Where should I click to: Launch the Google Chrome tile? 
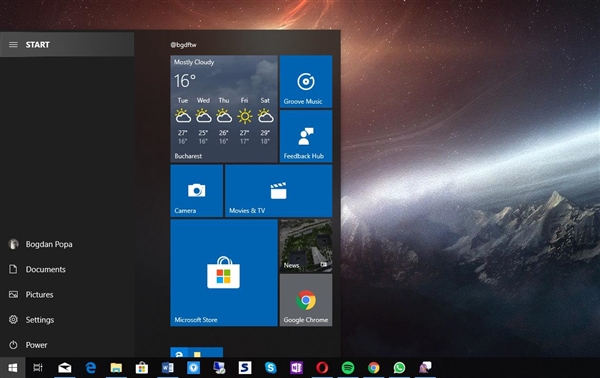click(x=306, y=300)
